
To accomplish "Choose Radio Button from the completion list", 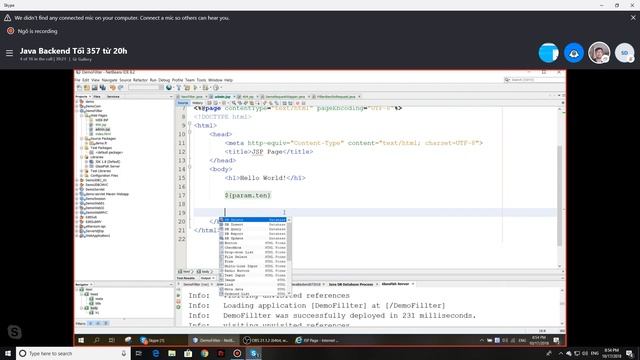I will coord(253,271).
